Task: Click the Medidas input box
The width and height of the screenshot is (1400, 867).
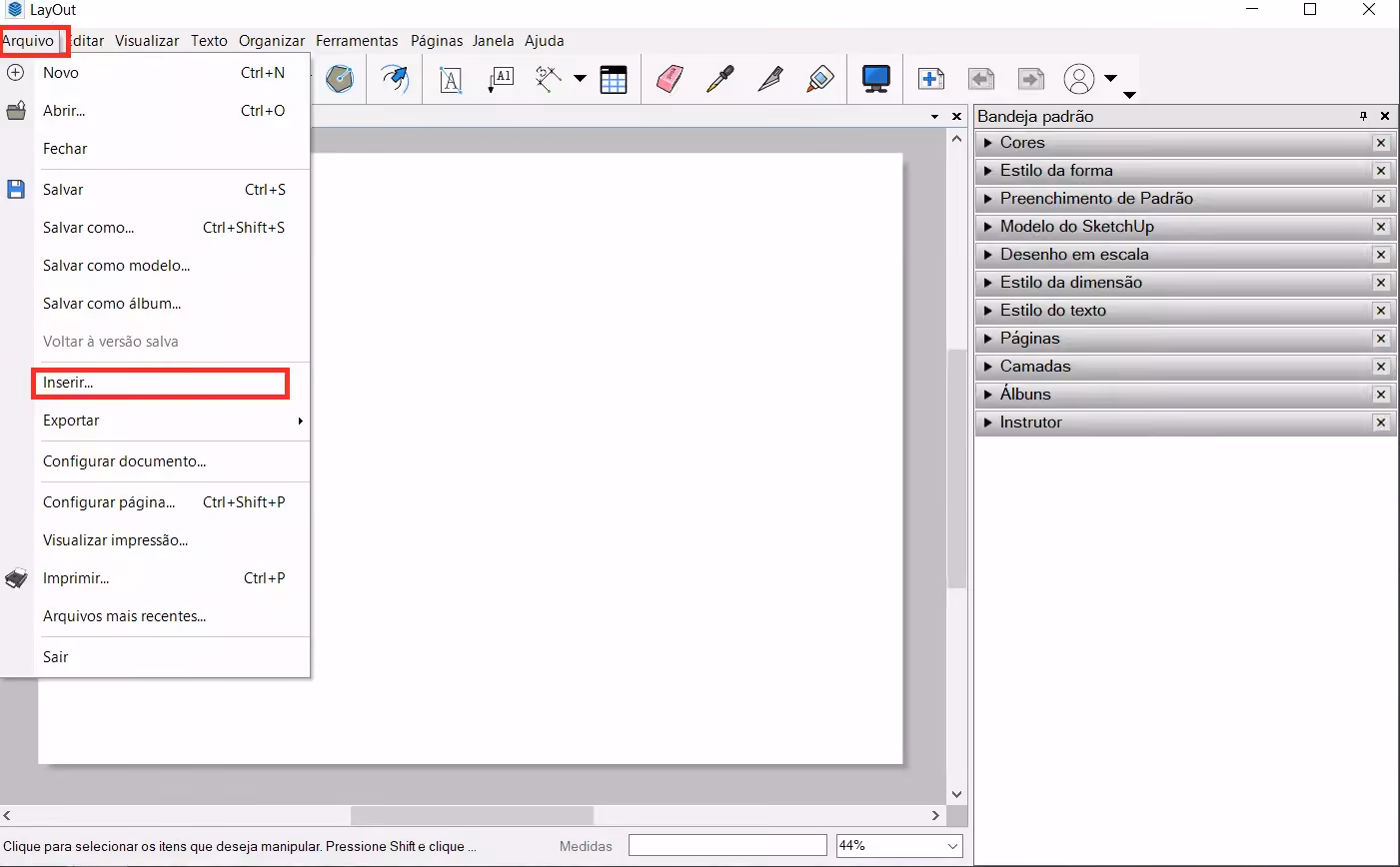Action: point(727,846)
